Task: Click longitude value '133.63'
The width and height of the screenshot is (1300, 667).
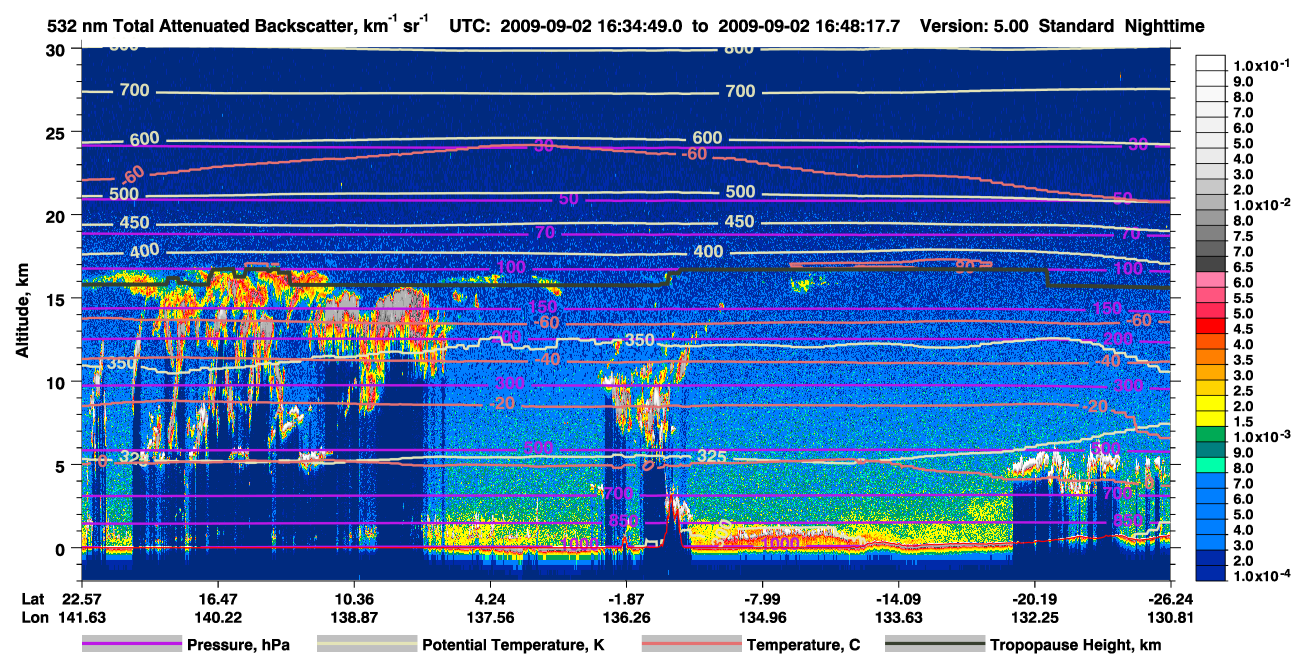Action: [898, 617]
